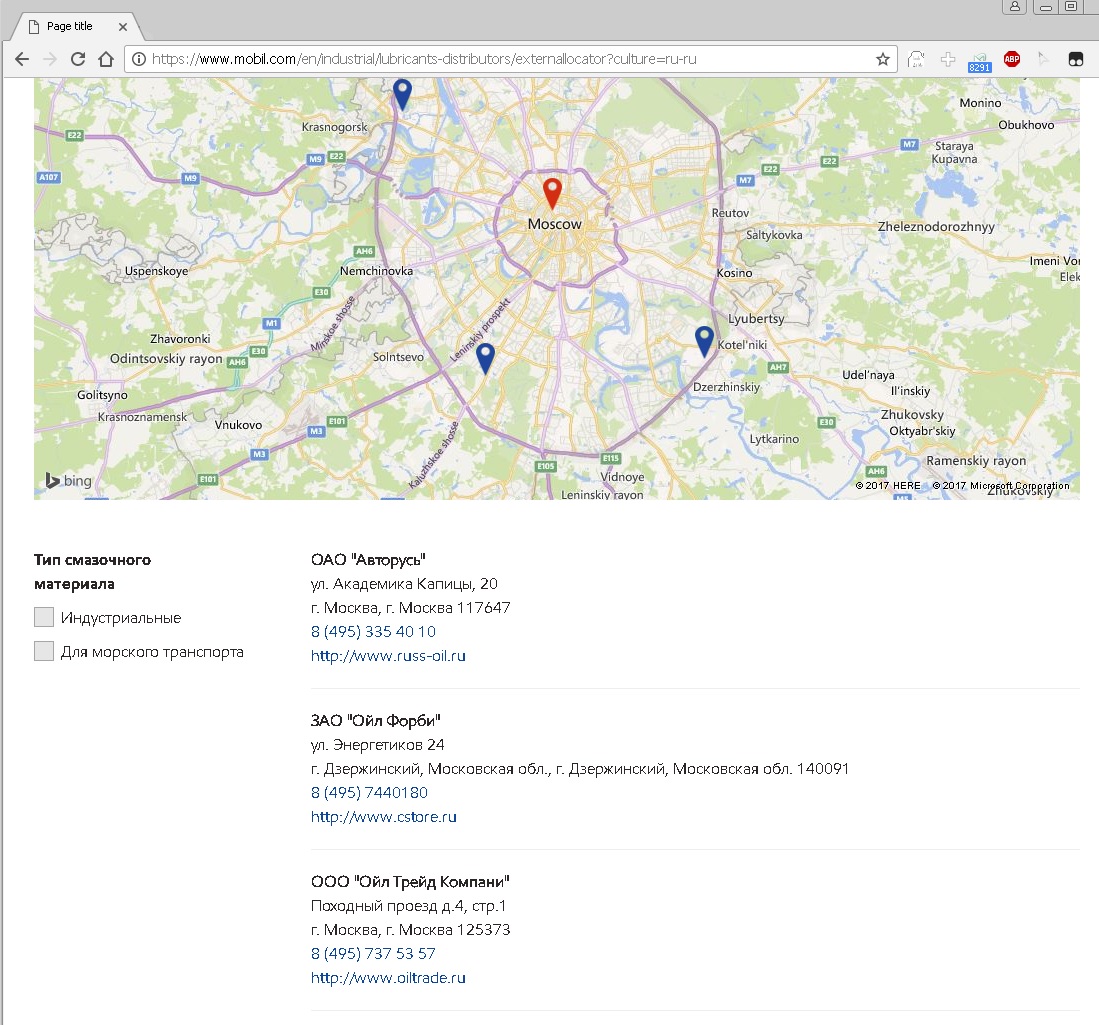This screenshot has width=1099, height=1025.
Task: Open the browser user profile button
Action: click(x=1014, y=7)
